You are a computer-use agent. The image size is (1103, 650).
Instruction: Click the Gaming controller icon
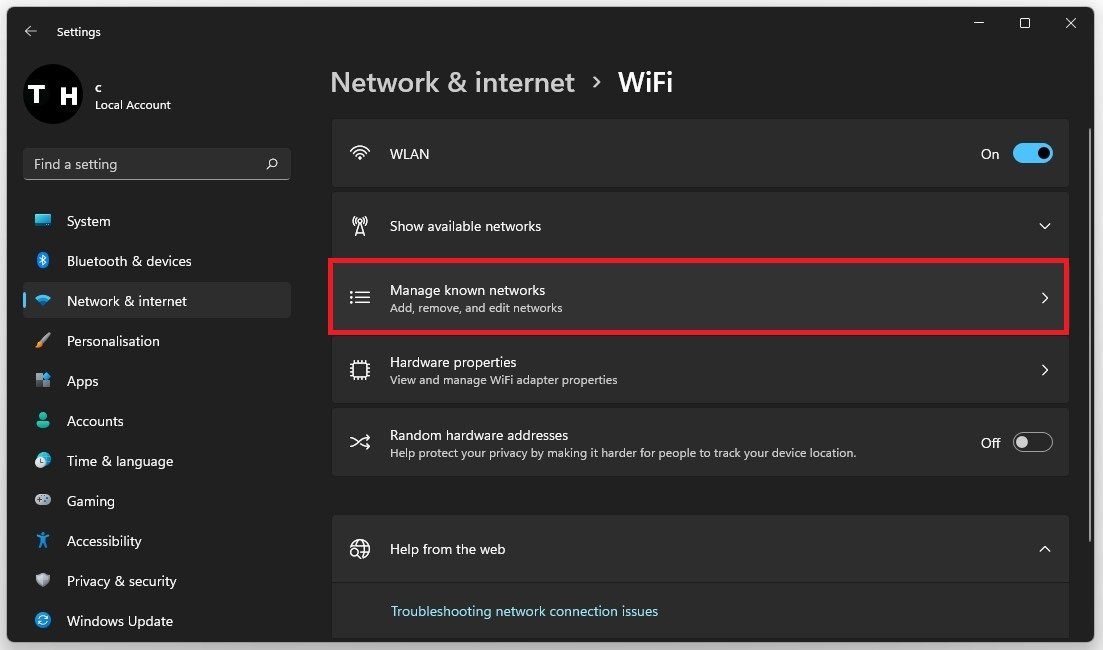(43, 501)
